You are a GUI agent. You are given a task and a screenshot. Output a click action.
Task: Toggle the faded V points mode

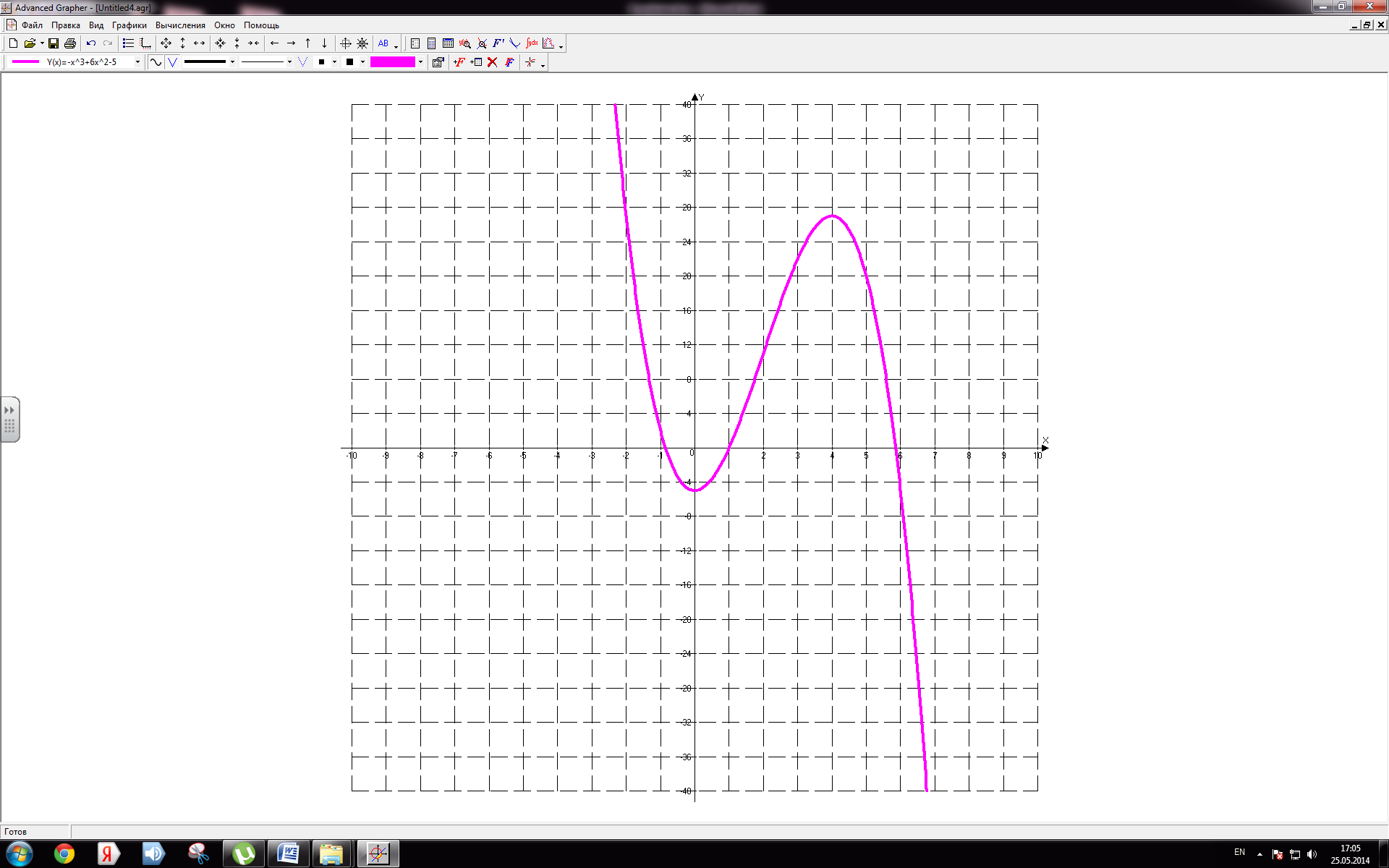[x=303, y=62]
